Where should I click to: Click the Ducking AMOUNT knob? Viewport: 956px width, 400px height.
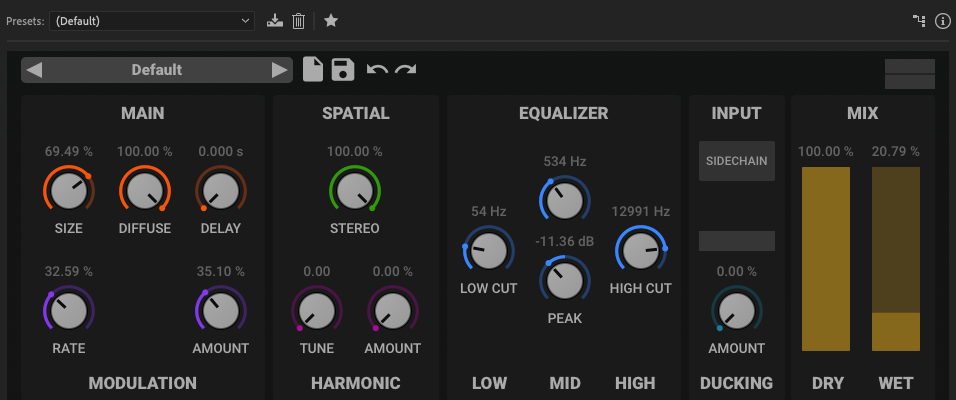[x=736, y=309]
